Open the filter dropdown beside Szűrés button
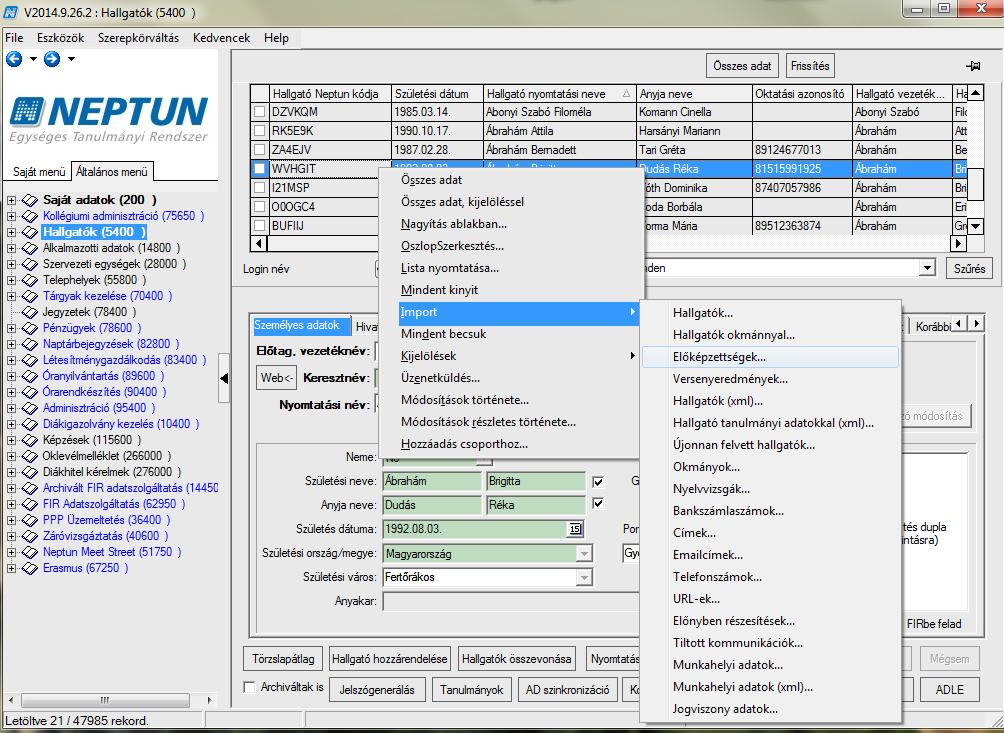 (x=927, y=268)
